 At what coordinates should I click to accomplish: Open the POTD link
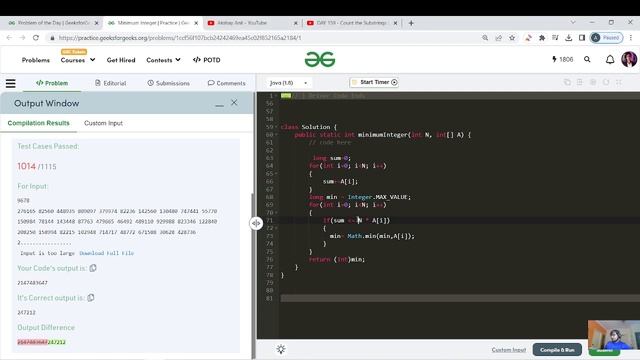207,60
